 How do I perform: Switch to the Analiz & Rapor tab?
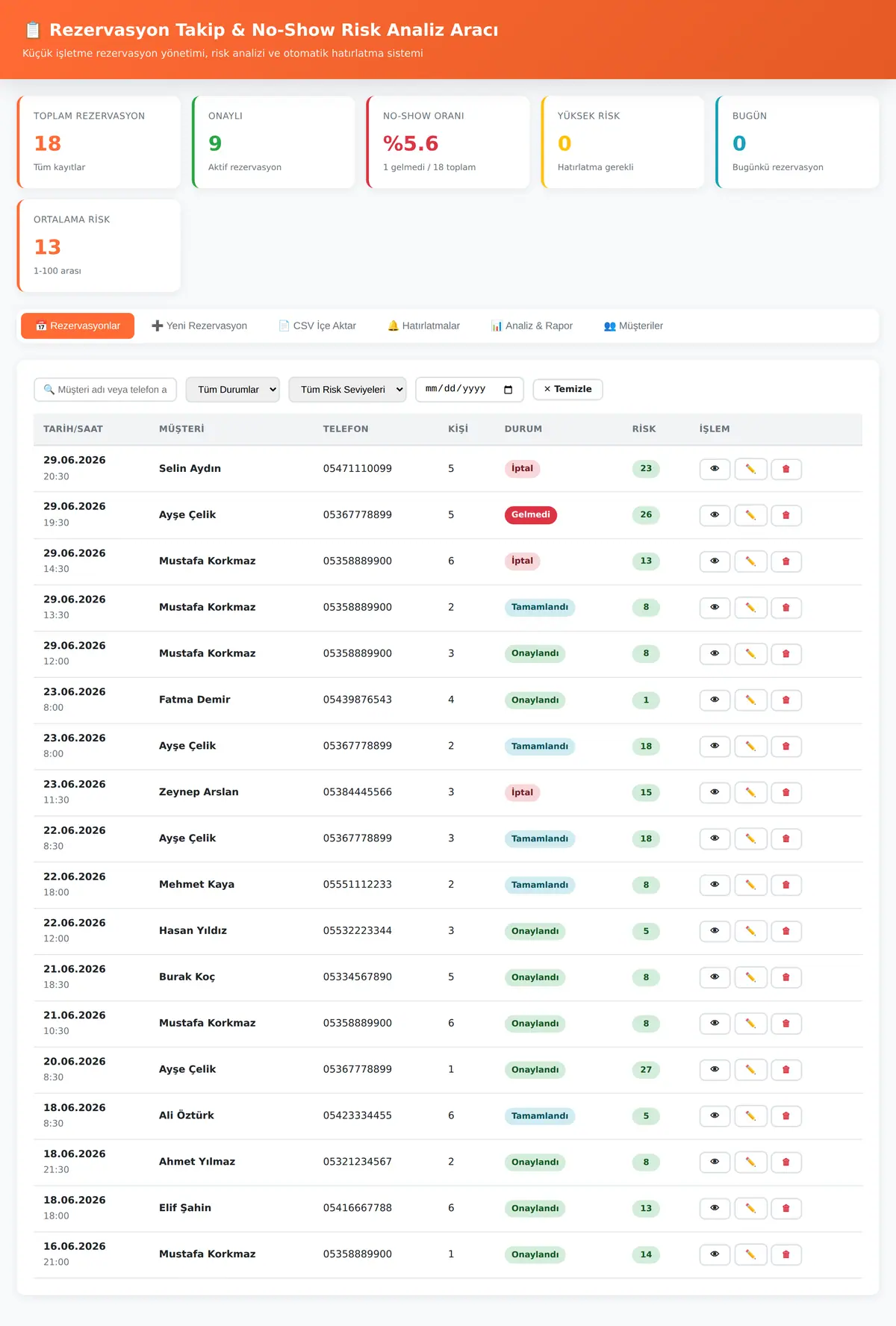tap(532, 326)
